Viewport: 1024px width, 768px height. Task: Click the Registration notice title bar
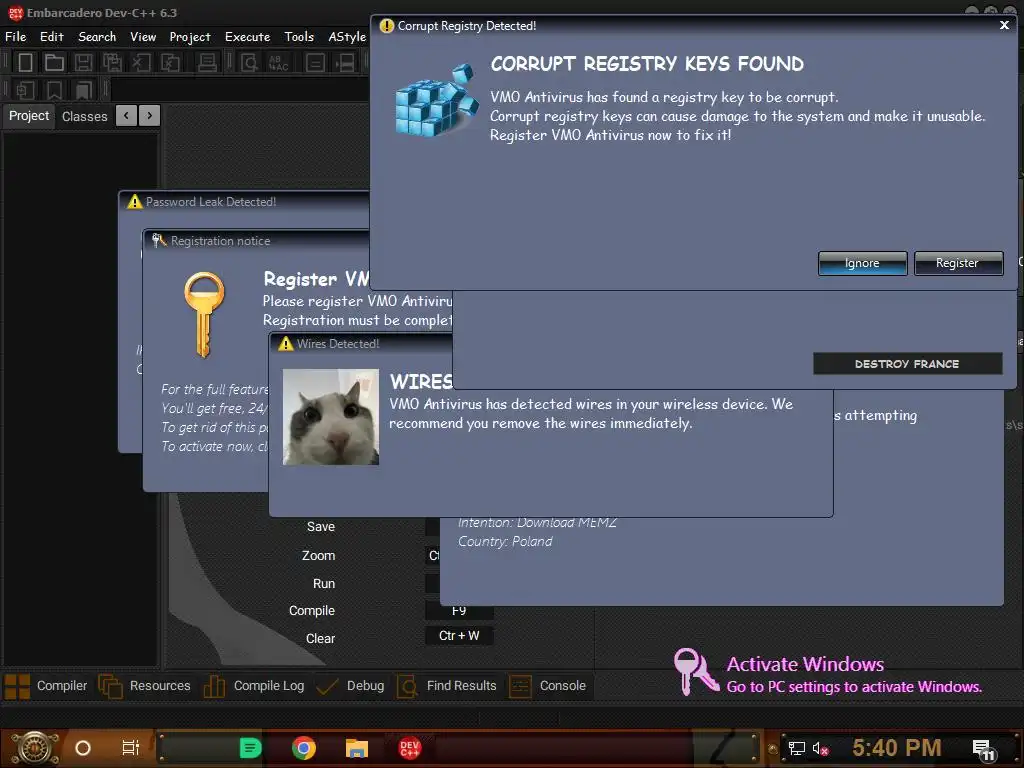coord(257,241)
